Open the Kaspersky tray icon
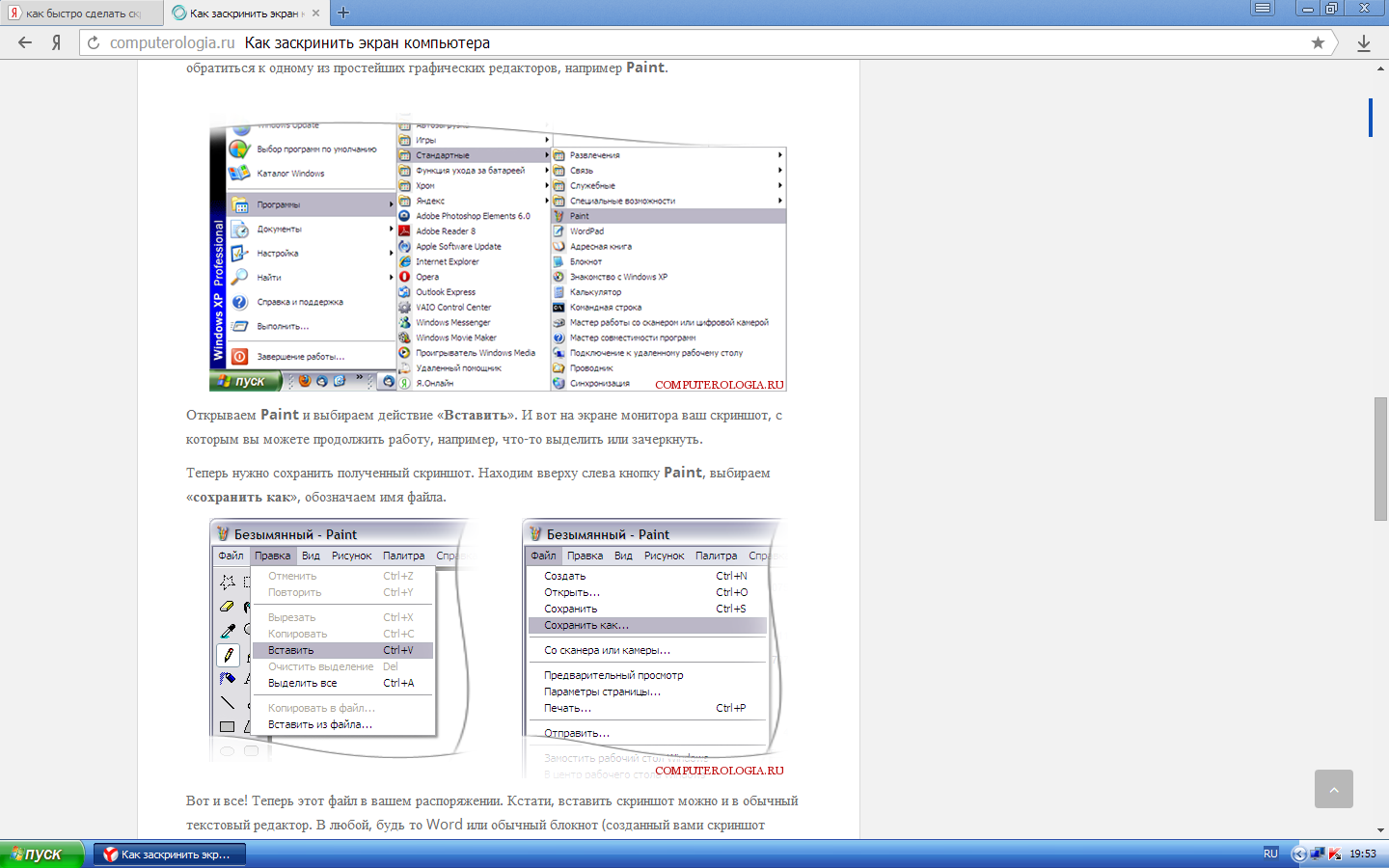 tap(1335, 854)
